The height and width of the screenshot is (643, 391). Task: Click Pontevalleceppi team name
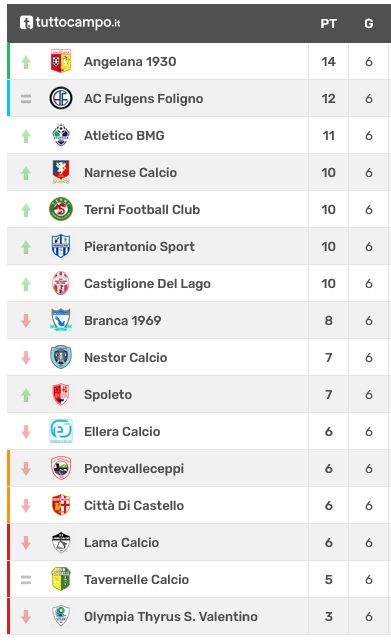134,469
